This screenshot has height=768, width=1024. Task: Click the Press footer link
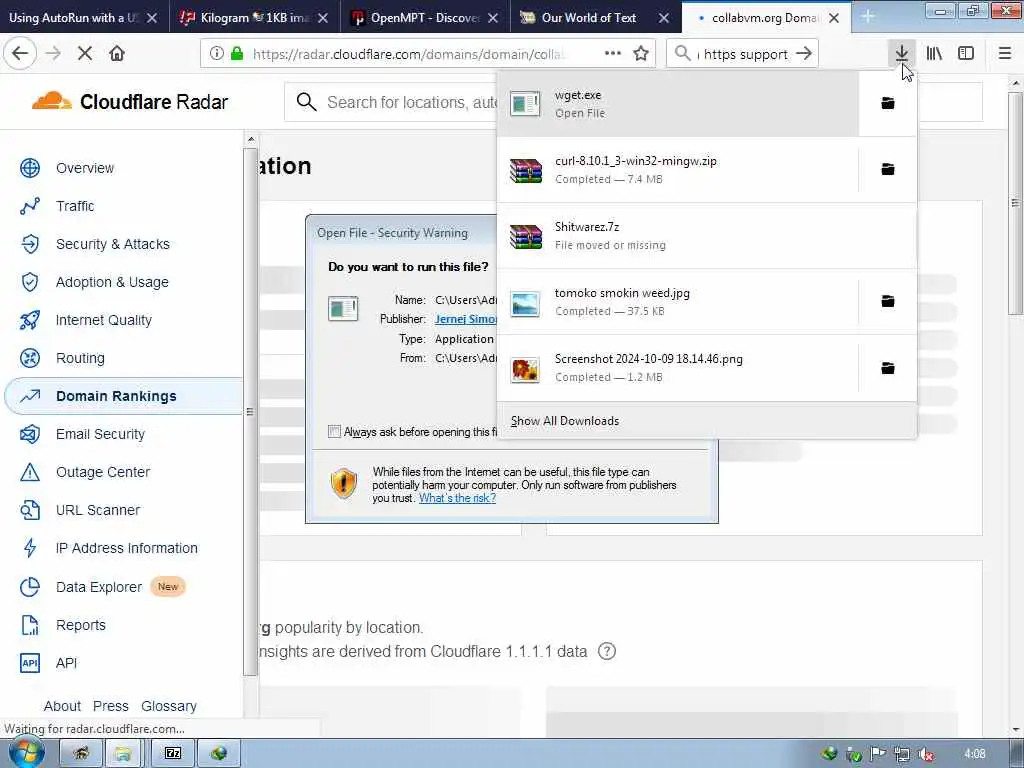[x=110, y=706]
